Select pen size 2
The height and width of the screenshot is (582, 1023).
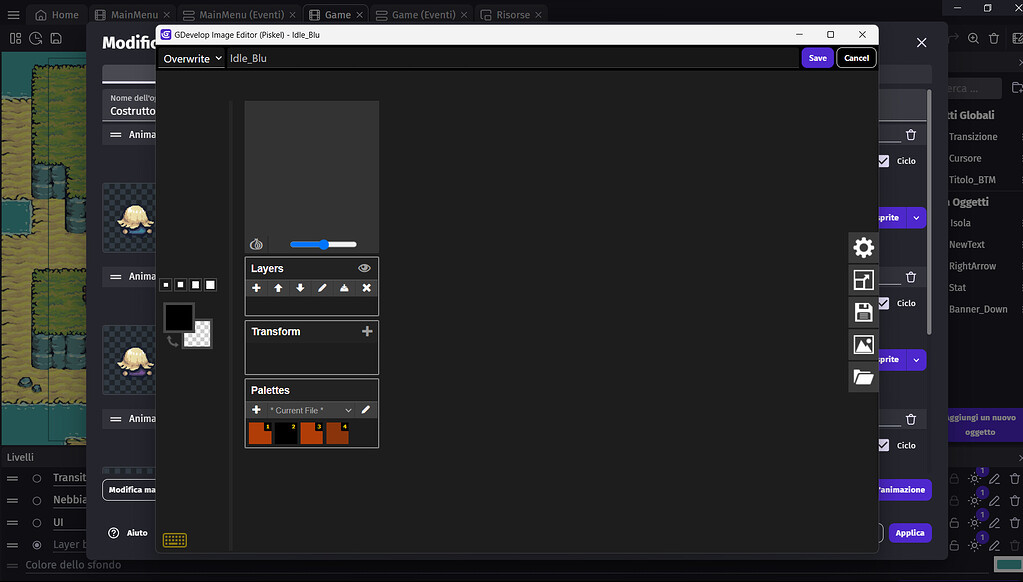181,284
